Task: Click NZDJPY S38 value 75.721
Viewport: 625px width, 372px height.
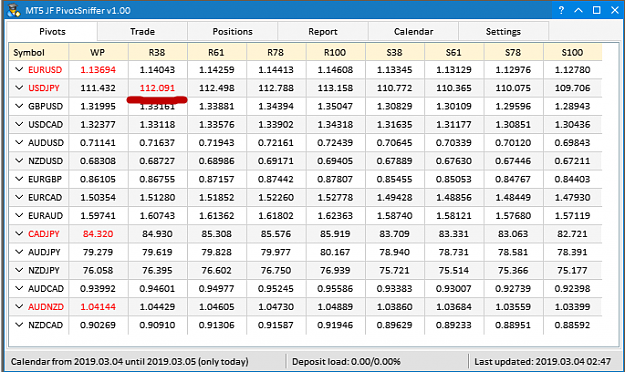Action: pyautogui.click(x=395, y=270)
